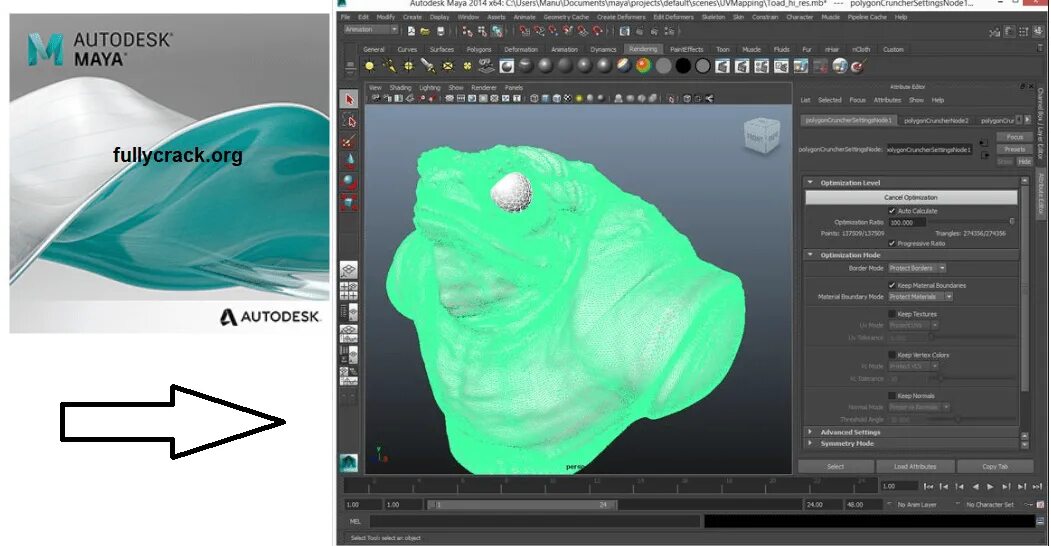Open Material Boundary Mode dropdown
Screen dimensions: 1051x546
tap(921, 297)
